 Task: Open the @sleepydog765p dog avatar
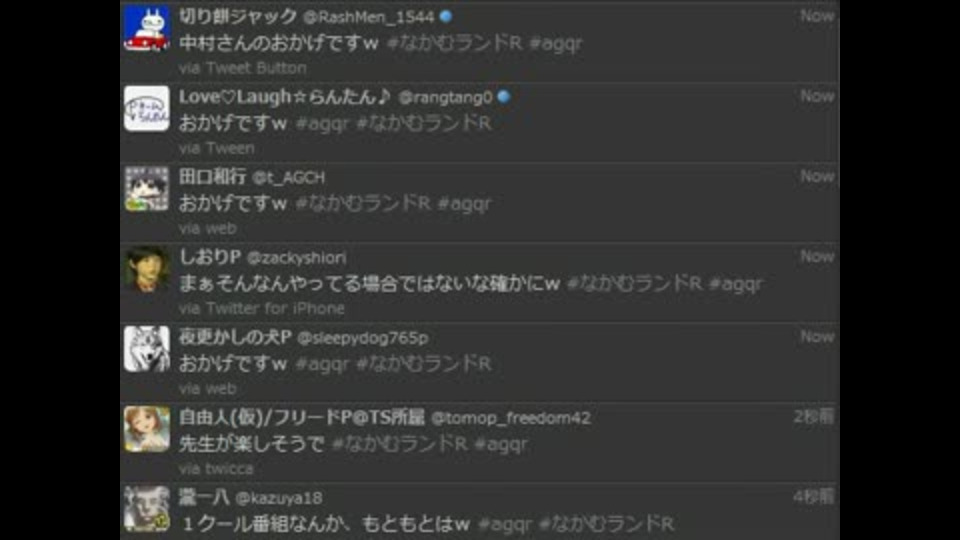(147, 349)
